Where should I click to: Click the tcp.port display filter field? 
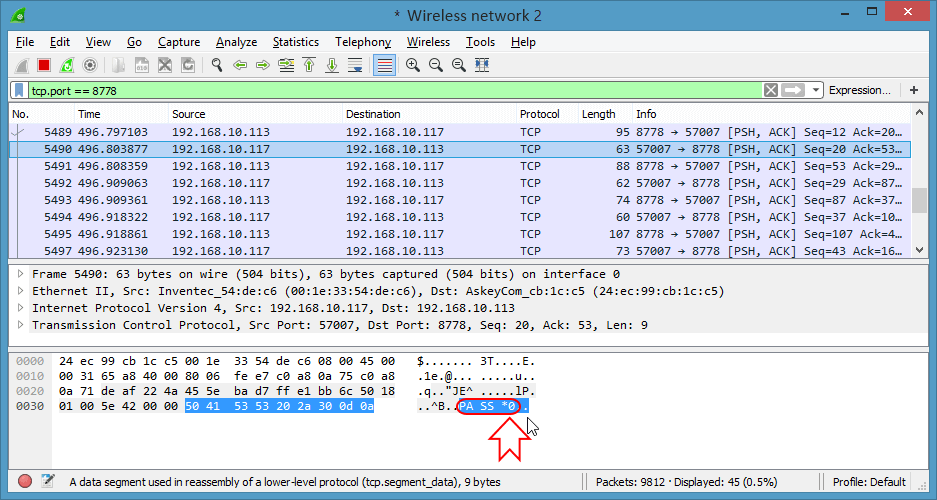point(390,90)
